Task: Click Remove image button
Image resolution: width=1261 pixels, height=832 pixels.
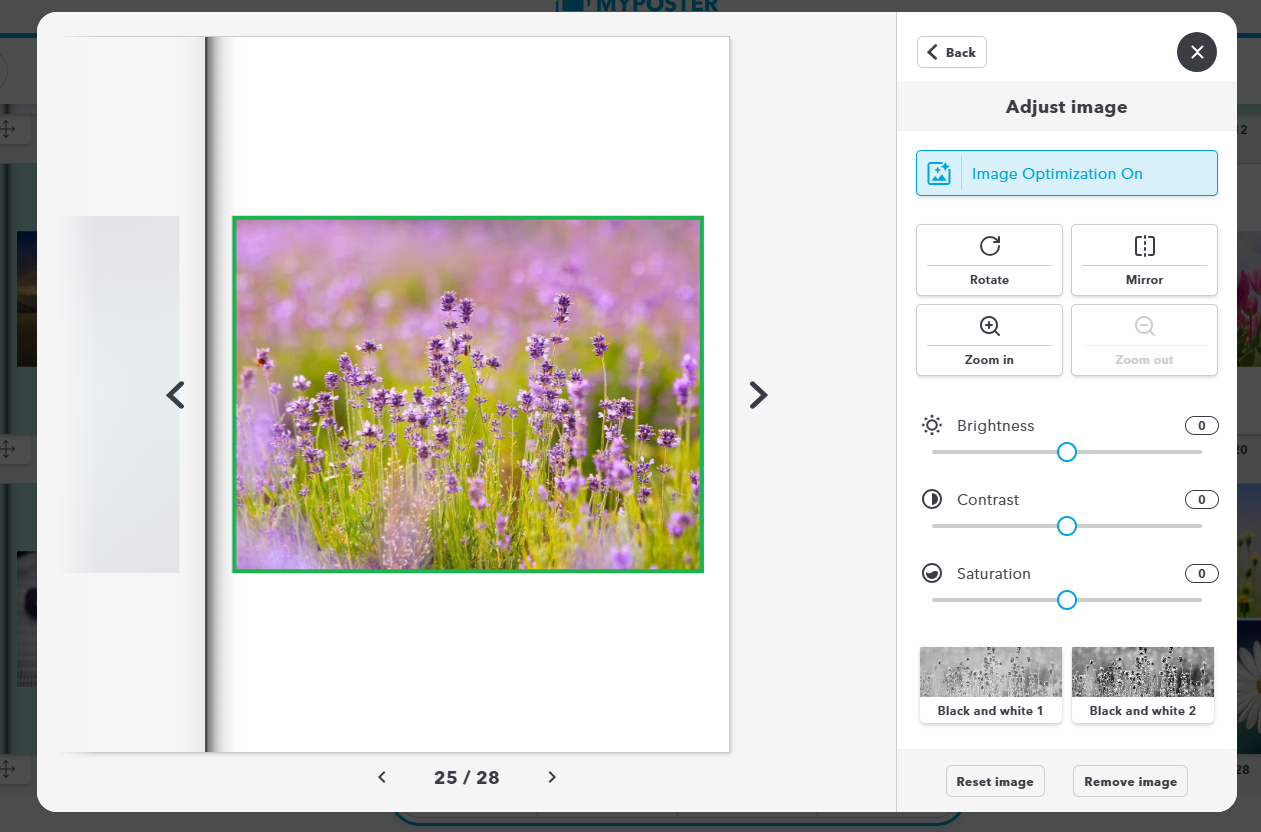Action: 1130,781
